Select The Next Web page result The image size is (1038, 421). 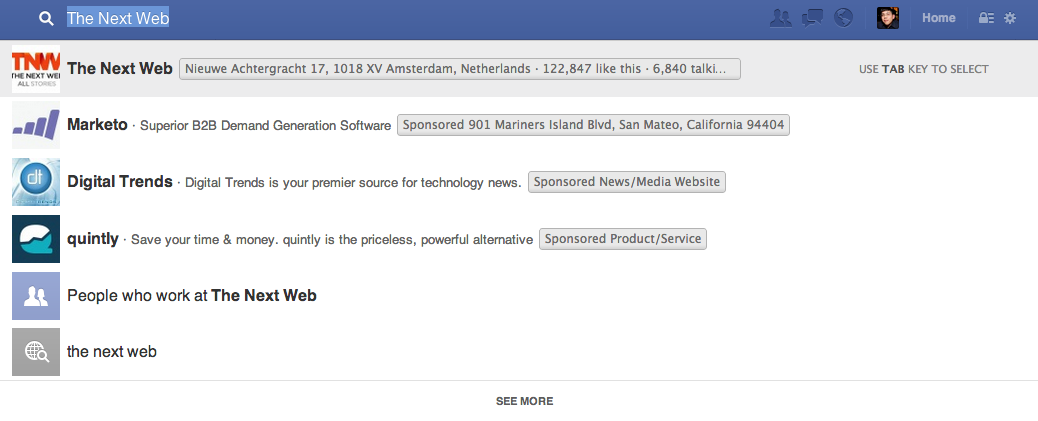(519, 69)
